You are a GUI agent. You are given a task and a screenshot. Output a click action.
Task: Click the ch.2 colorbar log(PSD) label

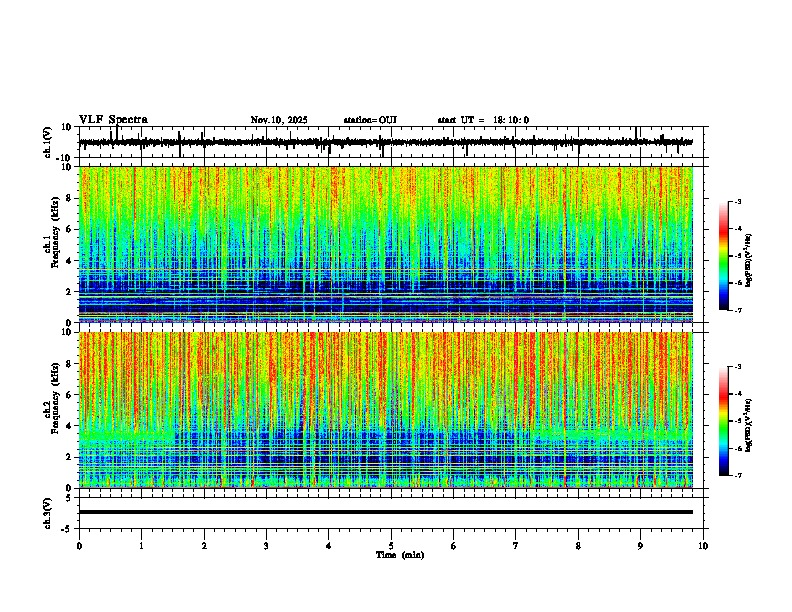749,425
